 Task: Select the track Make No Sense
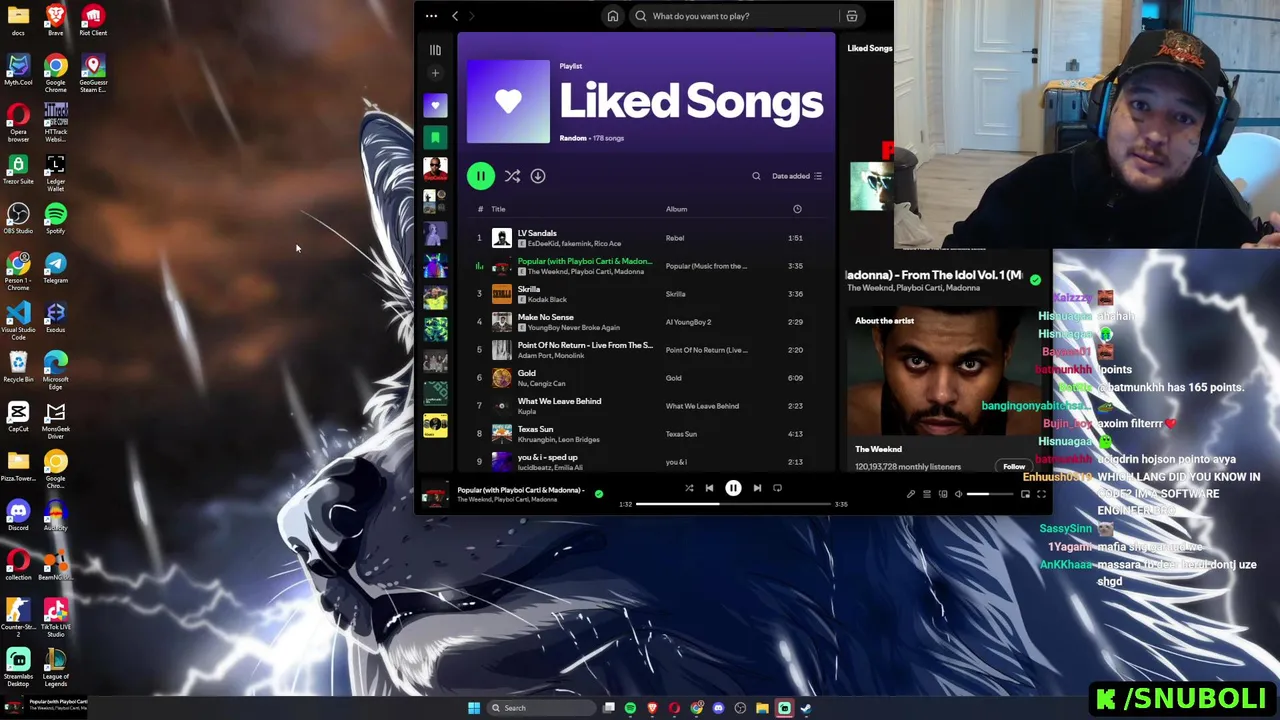(x=645, y=322)
